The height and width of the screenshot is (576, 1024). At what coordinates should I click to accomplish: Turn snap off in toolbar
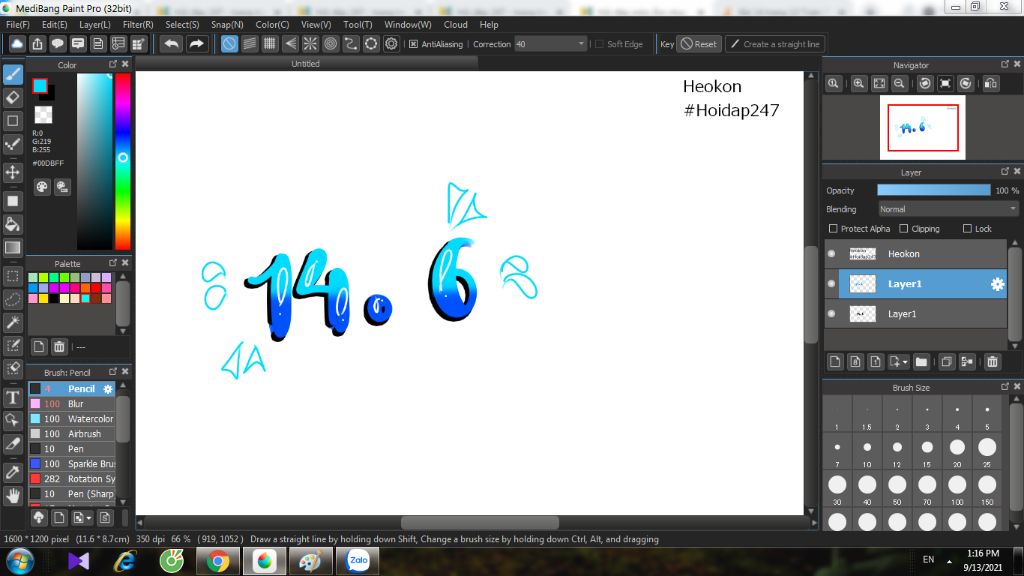coord(229,44)
